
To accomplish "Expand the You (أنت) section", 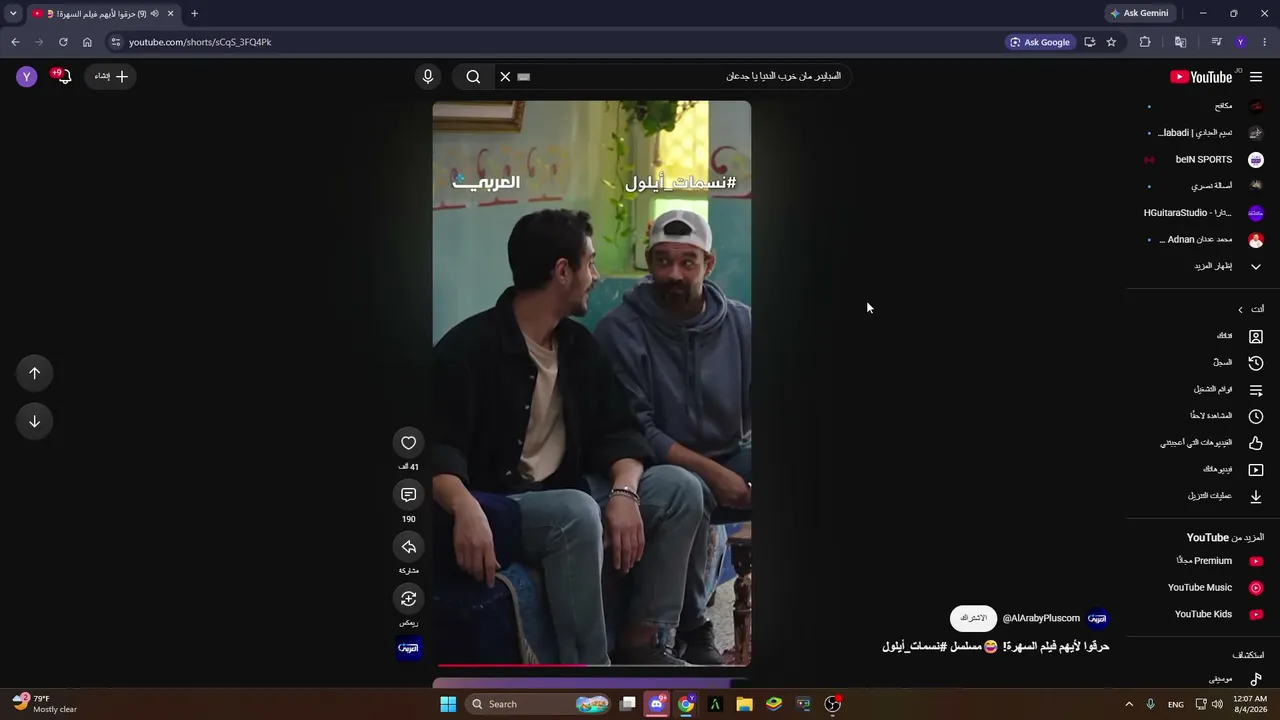I will (x=1250, y=310).
